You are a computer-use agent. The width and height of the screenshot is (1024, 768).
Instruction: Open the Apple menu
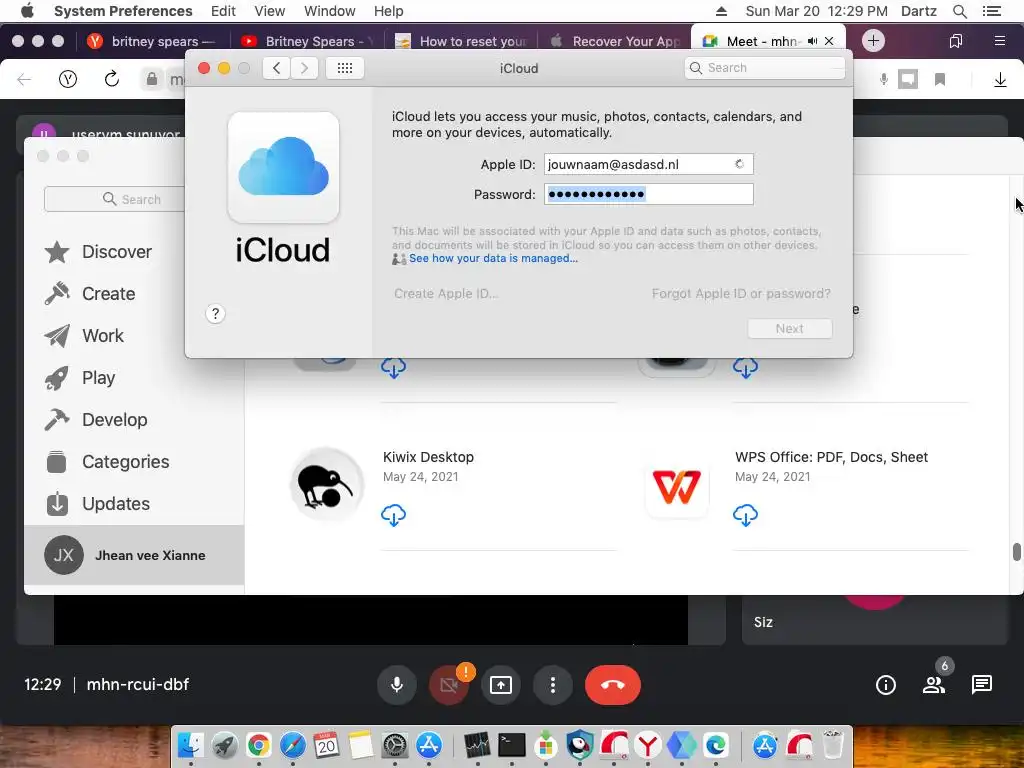coord(27,11)
